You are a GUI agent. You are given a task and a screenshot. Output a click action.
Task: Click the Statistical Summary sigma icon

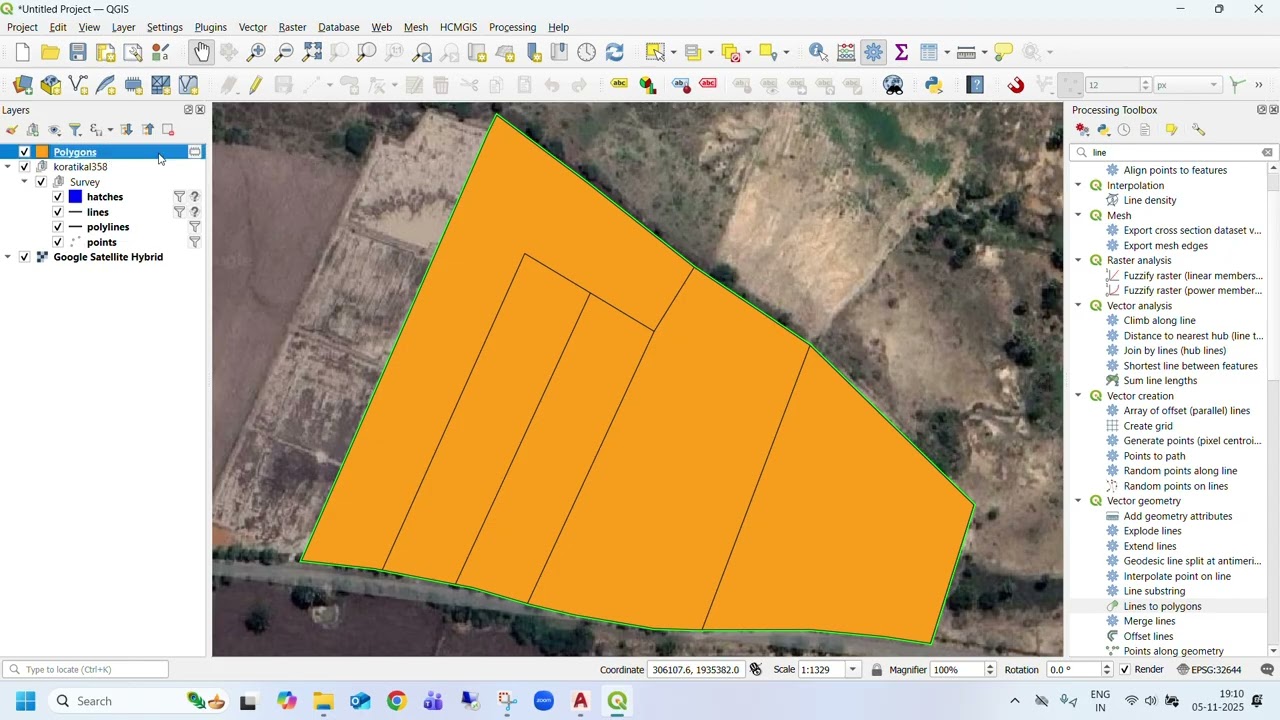[x=902, y=52]
